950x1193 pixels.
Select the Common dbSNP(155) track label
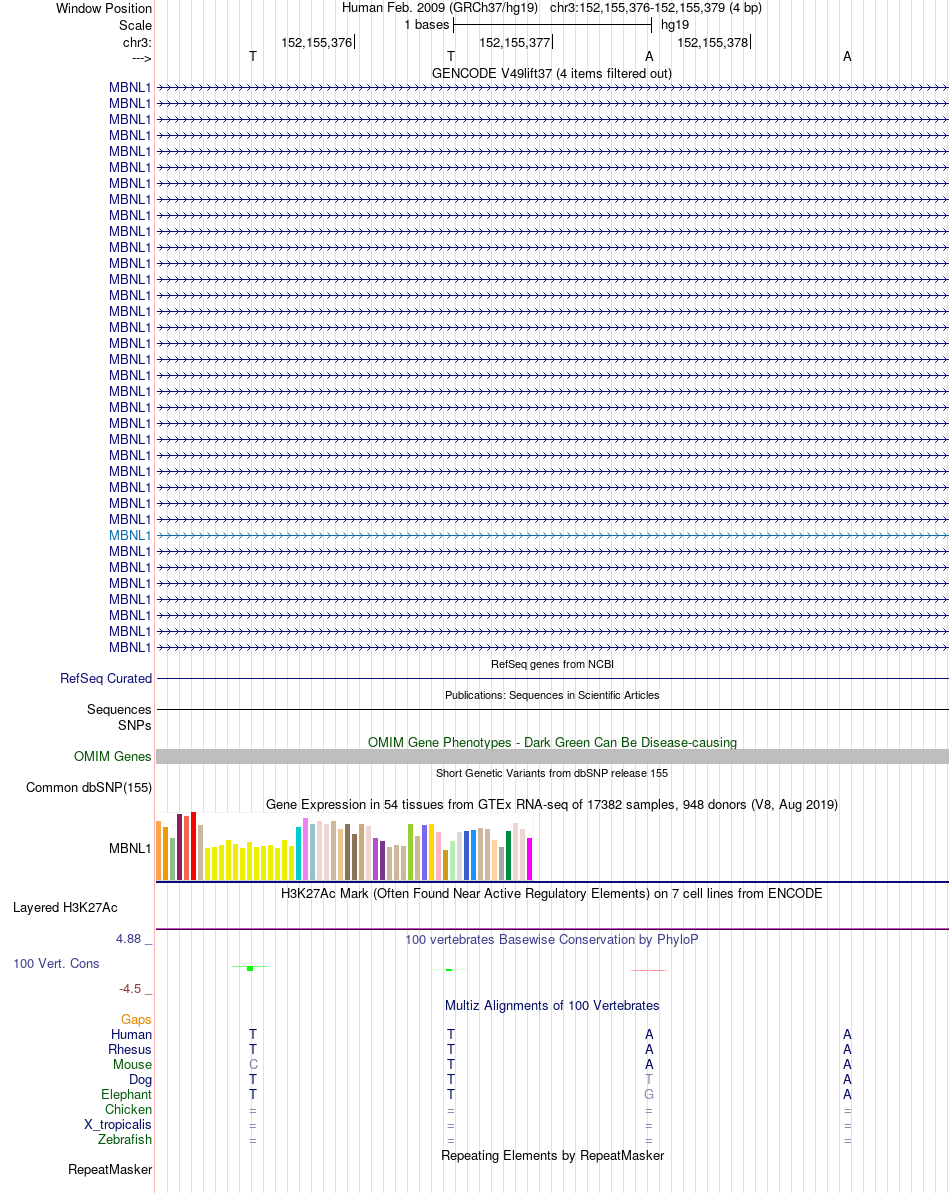point(89,788)
